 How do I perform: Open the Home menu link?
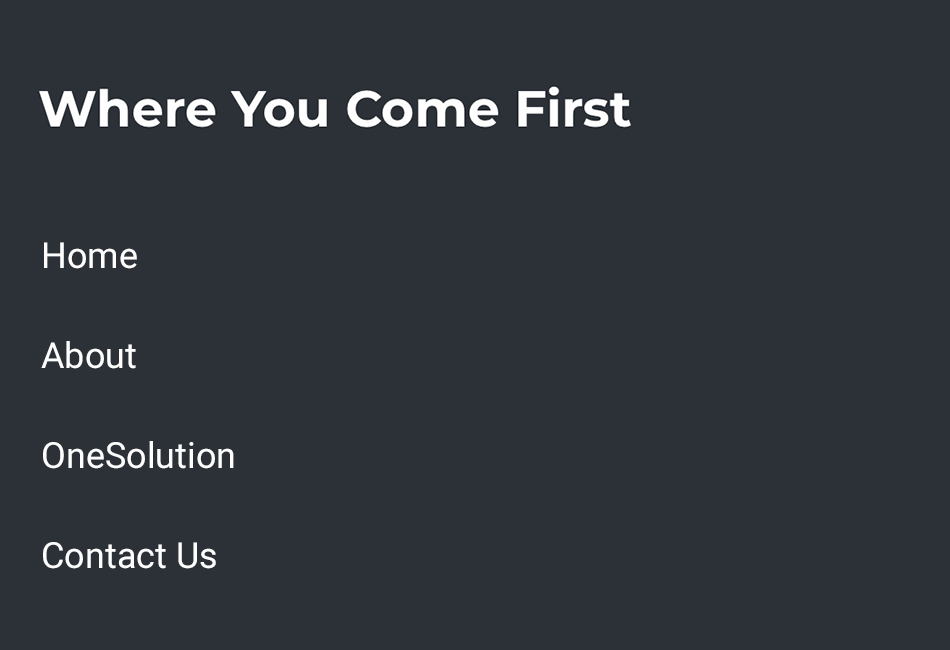coord(89,256)
